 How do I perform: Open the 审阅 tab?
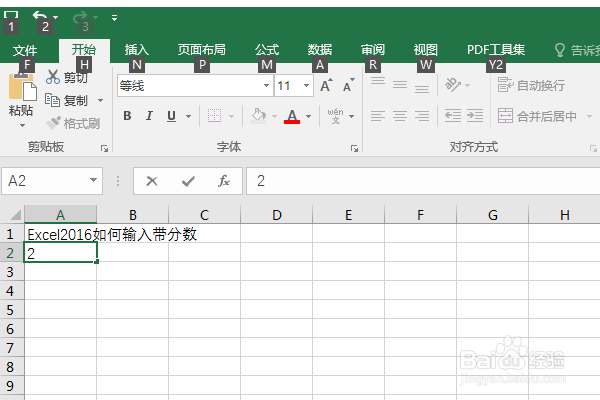click(373, 49)
